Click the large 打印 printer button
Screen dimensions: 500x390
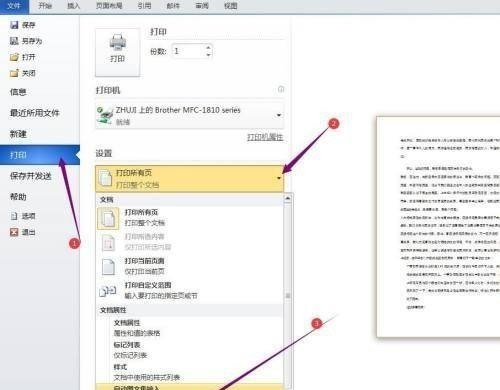(x=117, y=52)
